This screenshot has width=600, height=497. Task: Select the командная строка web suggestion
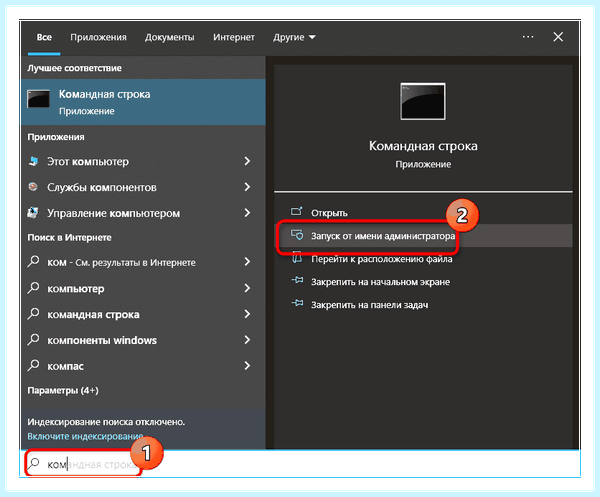pos(143,314)
